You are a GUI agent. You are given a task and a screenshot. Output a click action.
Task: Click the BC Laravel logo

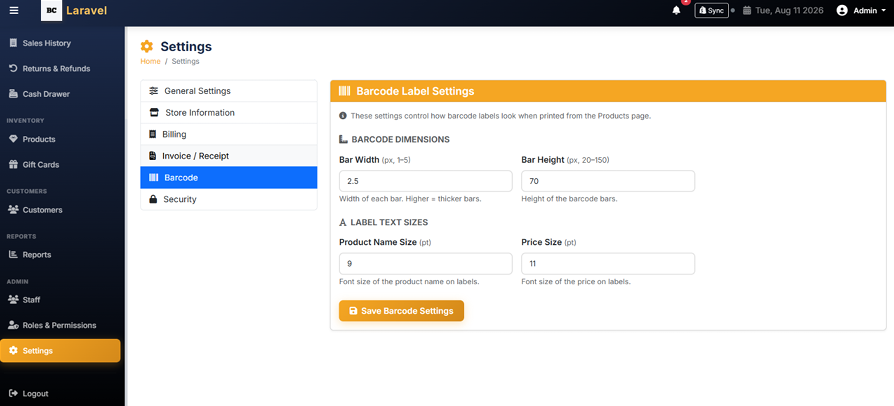pyautogui.click(x=74, y=10)
